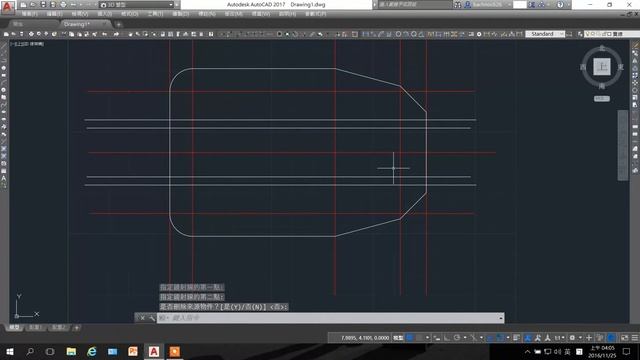Click the command line customize wrench icon
Image resolution: width=640 pixels, height=360 pixels.
(152, 318)
